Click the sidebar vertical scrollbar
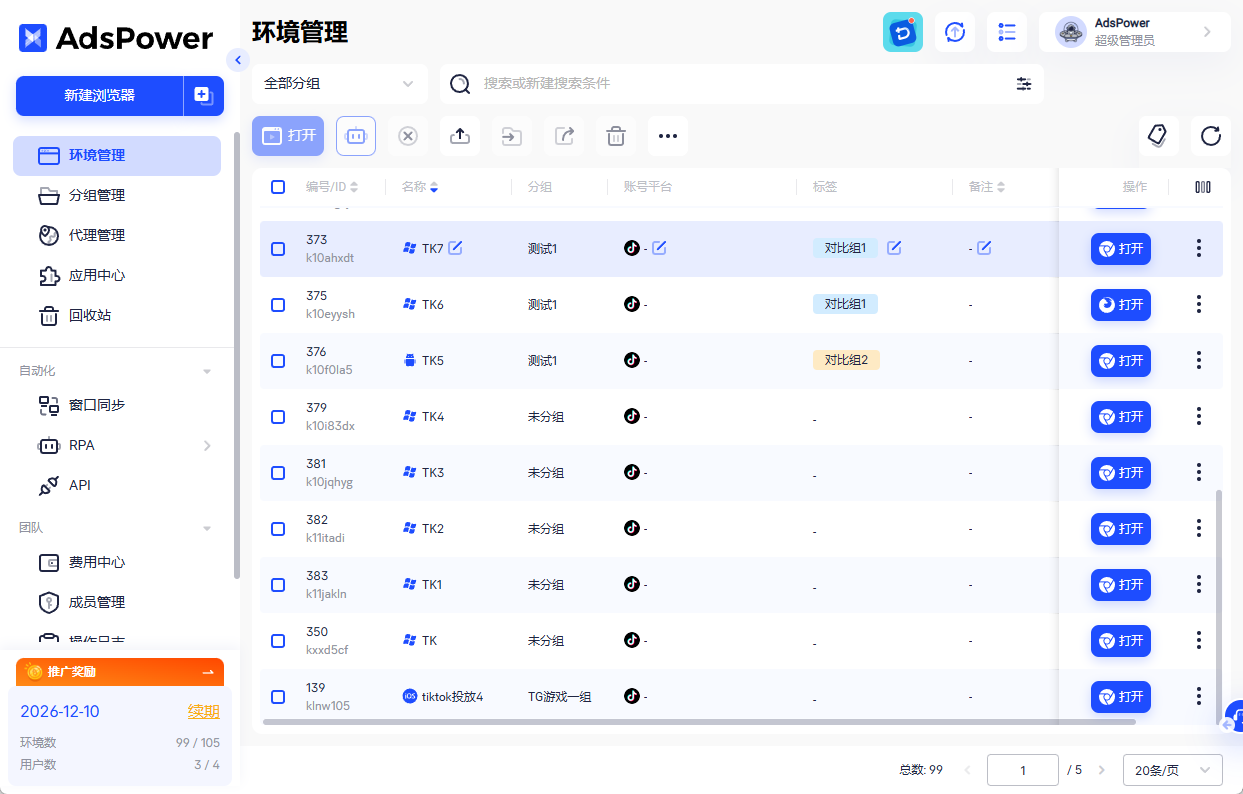1243x794 pixels. click(x=236, y=355)
